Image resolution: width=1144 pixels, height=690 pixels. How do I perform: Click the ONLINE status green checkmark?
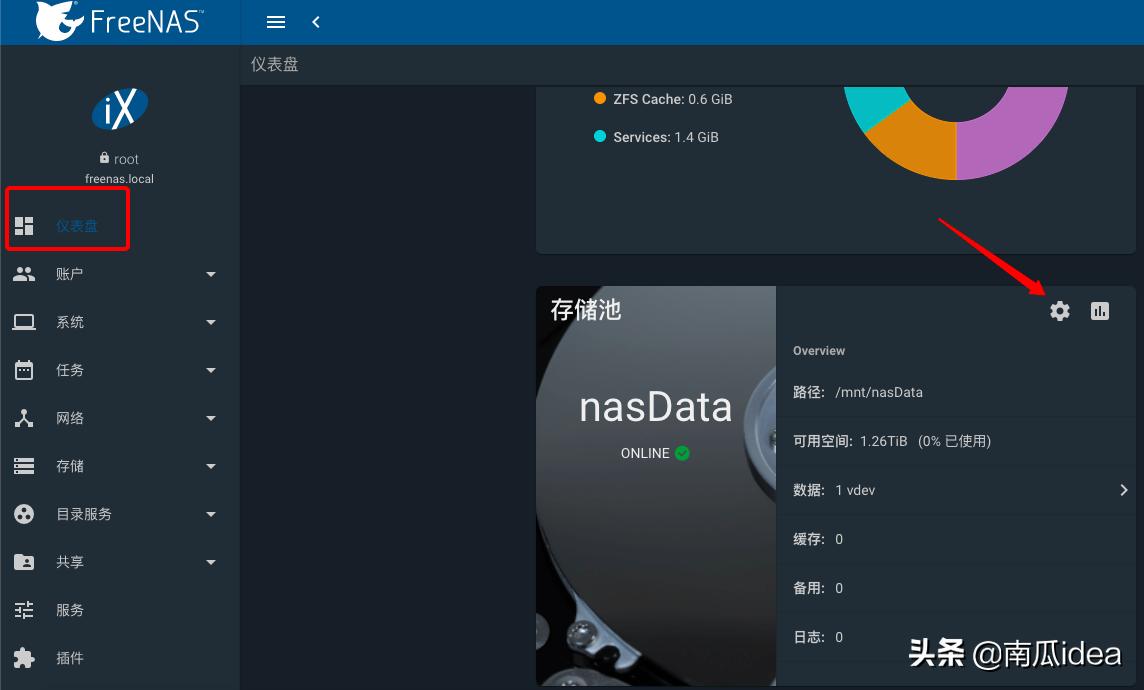[x=682, y=452]
